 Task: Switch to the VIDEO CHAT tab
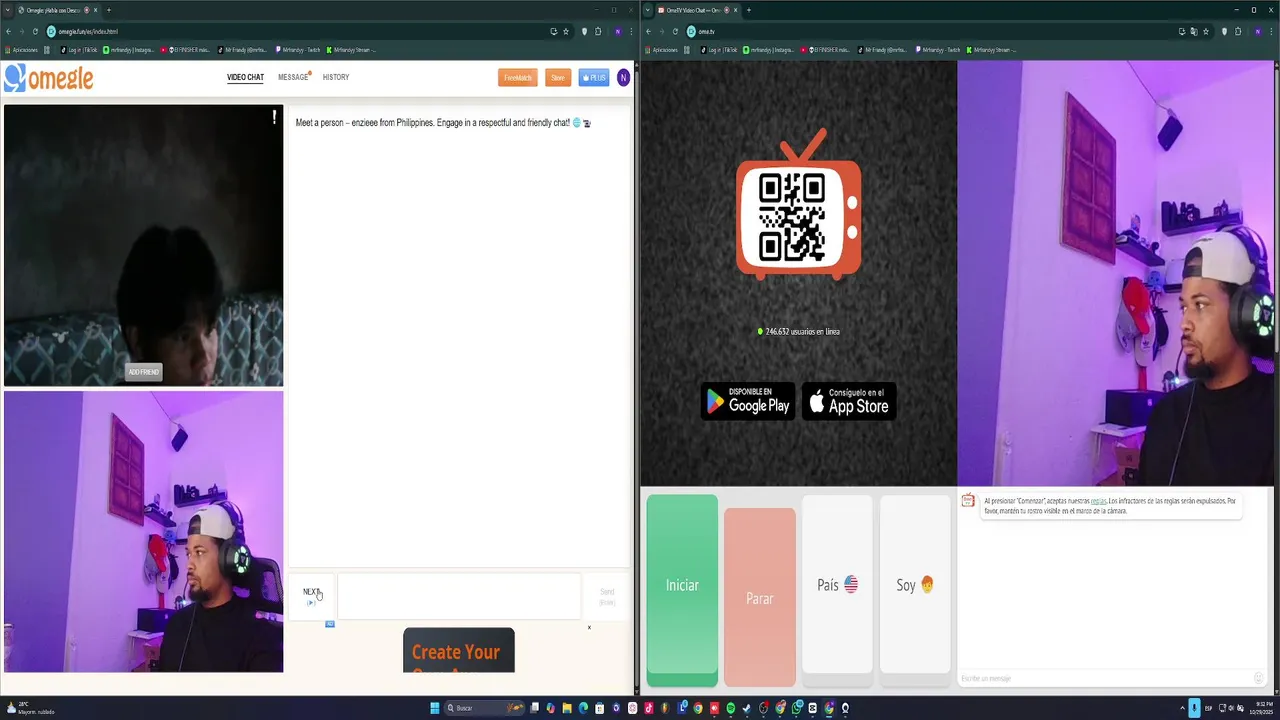[x=245, y=77]
